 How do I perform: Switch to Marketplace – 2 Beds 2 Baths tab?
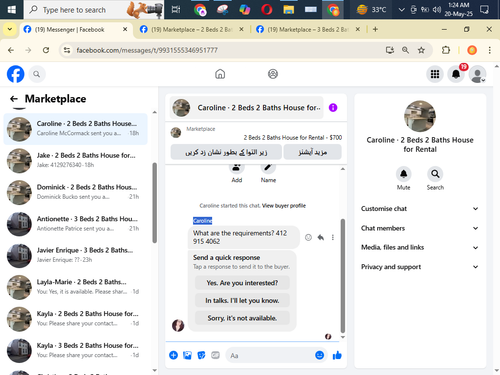191,30
